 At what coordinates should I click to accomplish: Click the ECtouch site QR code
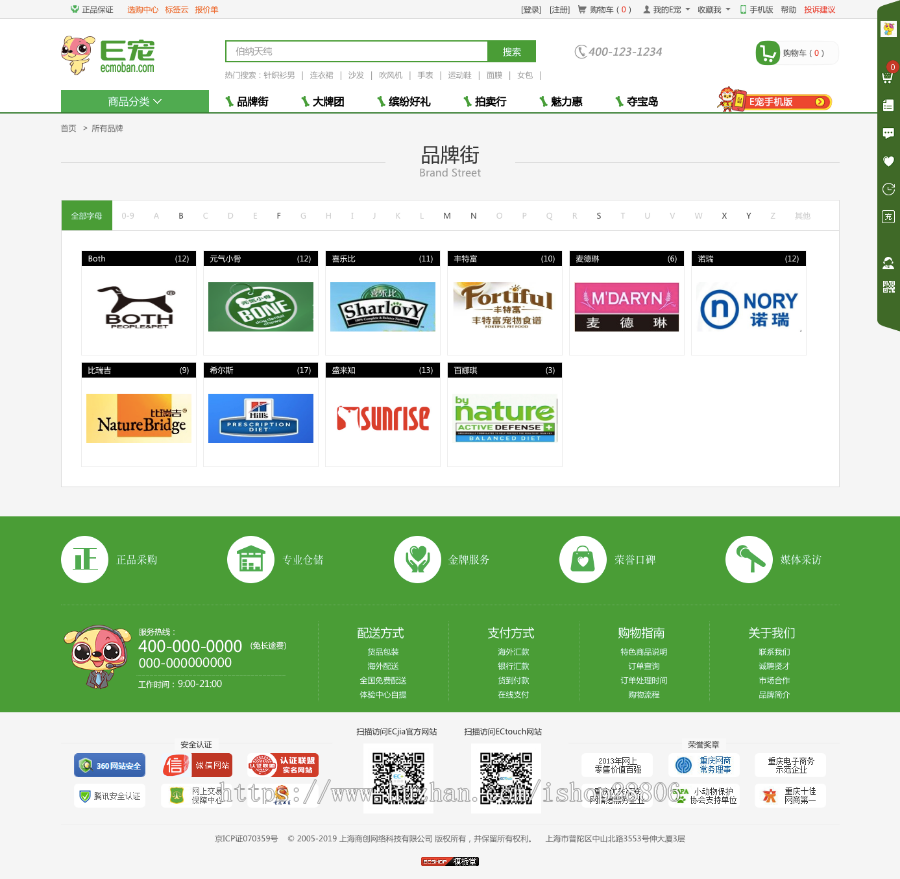click(506, 779)
